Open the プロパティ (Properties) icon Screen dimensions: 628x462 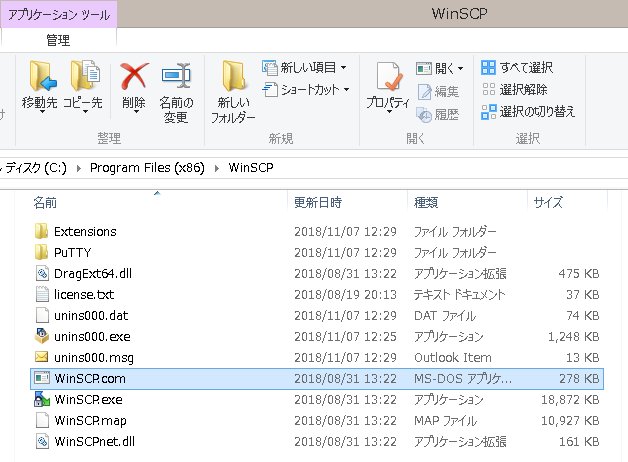388,76
